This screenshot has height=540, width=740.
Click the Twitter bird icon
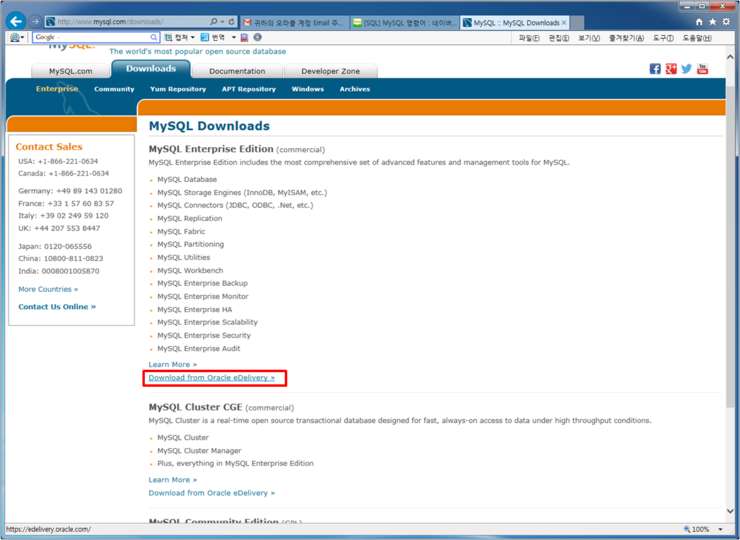click(x=687, y=69)
